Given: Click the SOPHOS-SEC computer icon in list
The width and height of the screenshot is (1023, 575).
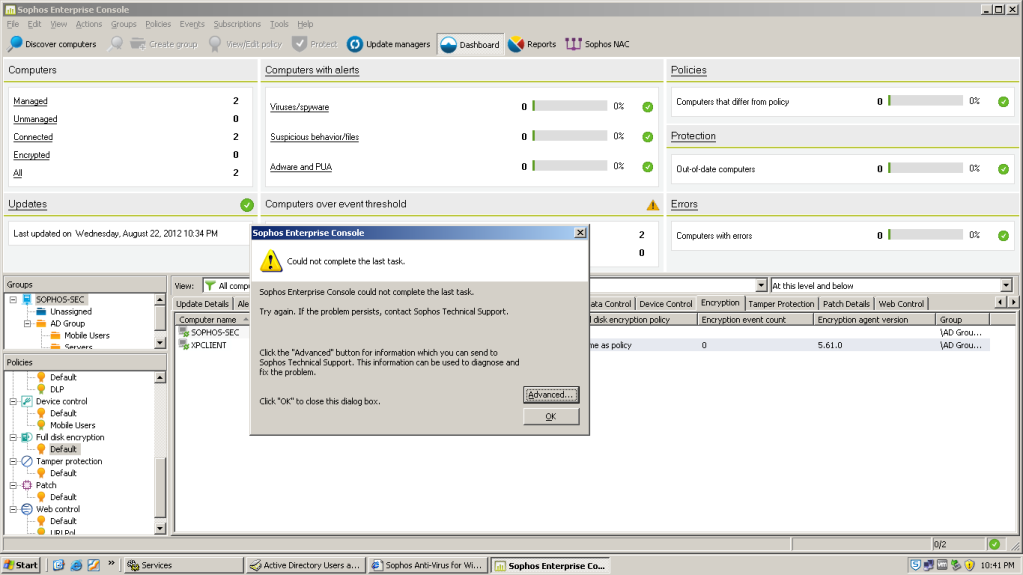Looking at the screenshot, I should click(x=184, y=332).
